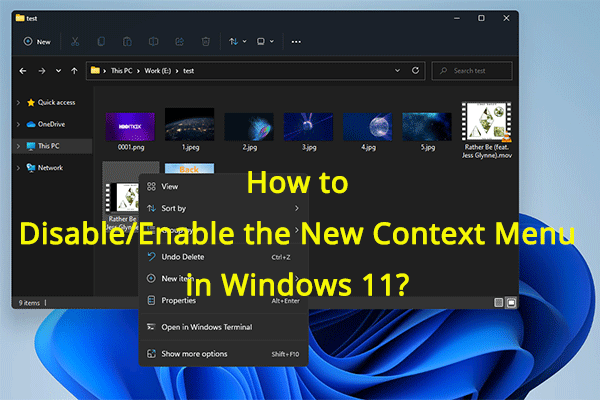Click in the Search test field
Image resolution: width=600 pixels, height=400 pixels.
(x=472, y=71)
